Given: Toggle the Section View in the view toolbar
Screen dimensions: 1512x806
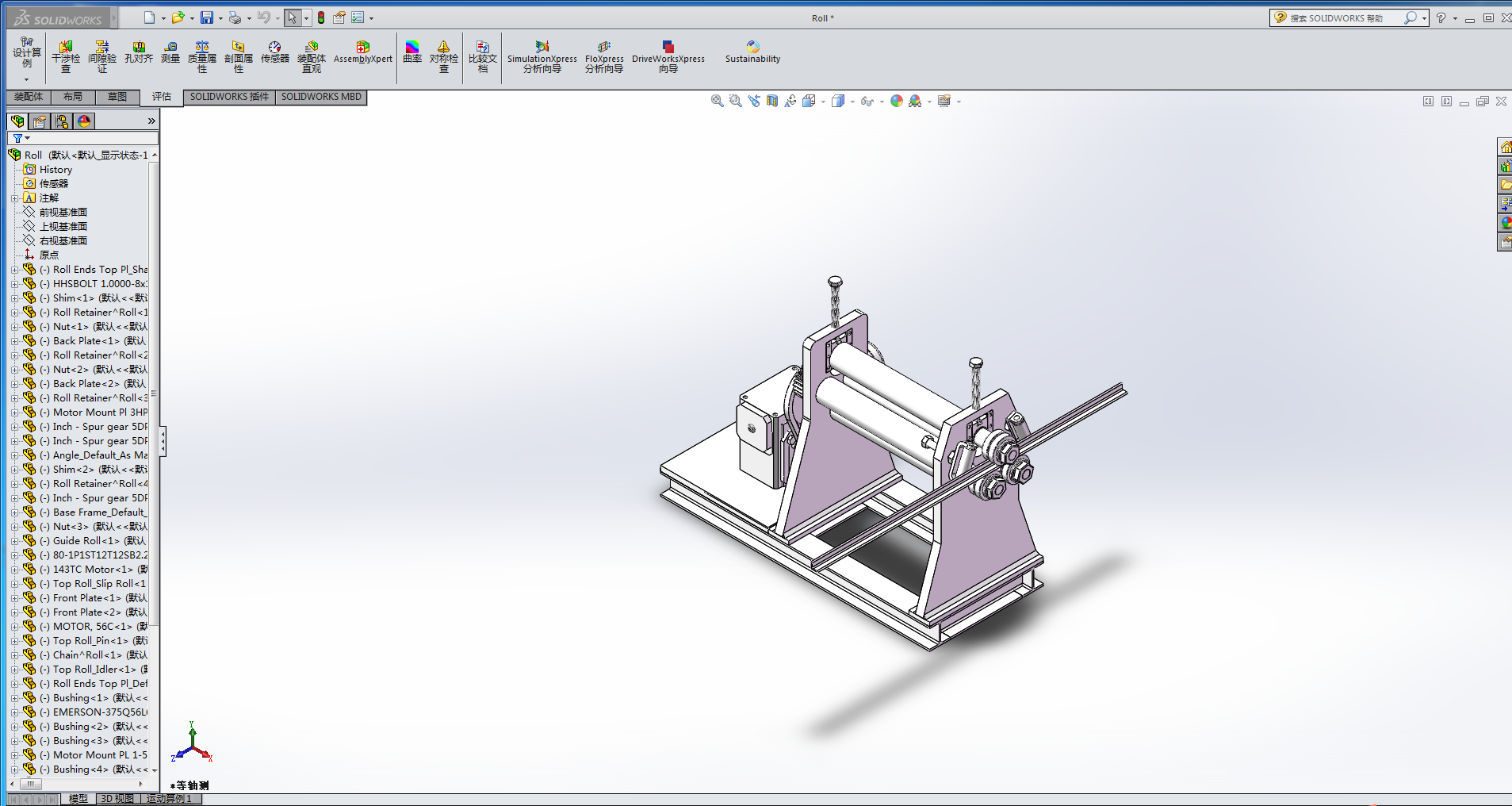Looking at the screenshot, I should point(772,101).
